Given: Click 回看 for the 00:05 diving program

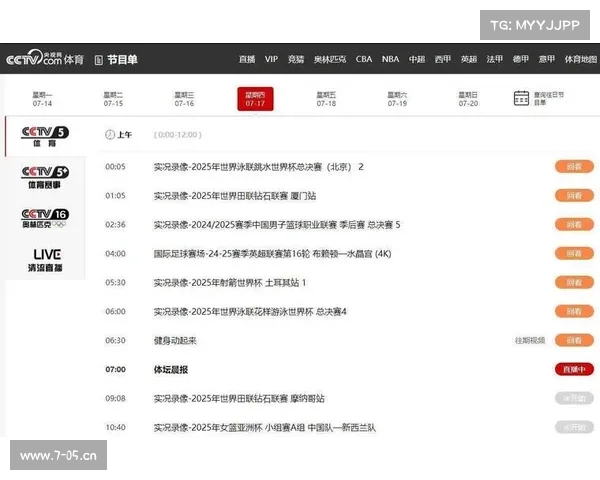Looking at the screenshot, I should click(x=574, y=167).
